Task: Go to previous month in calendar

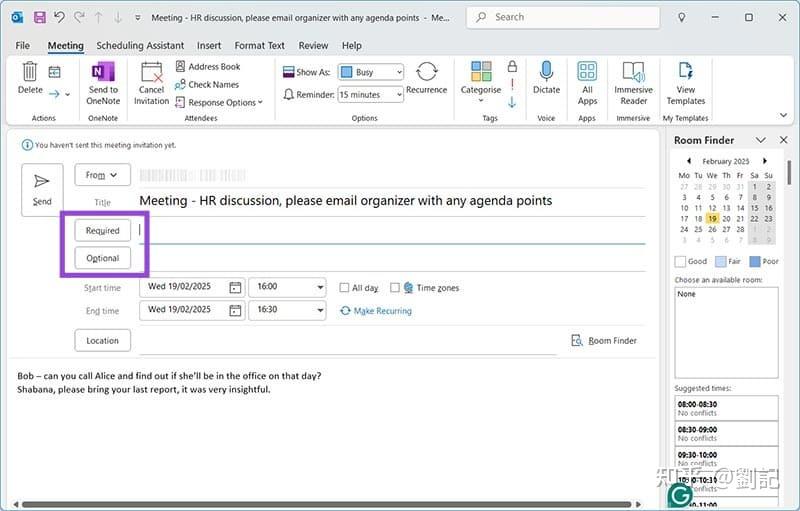Action: (689, 161)
